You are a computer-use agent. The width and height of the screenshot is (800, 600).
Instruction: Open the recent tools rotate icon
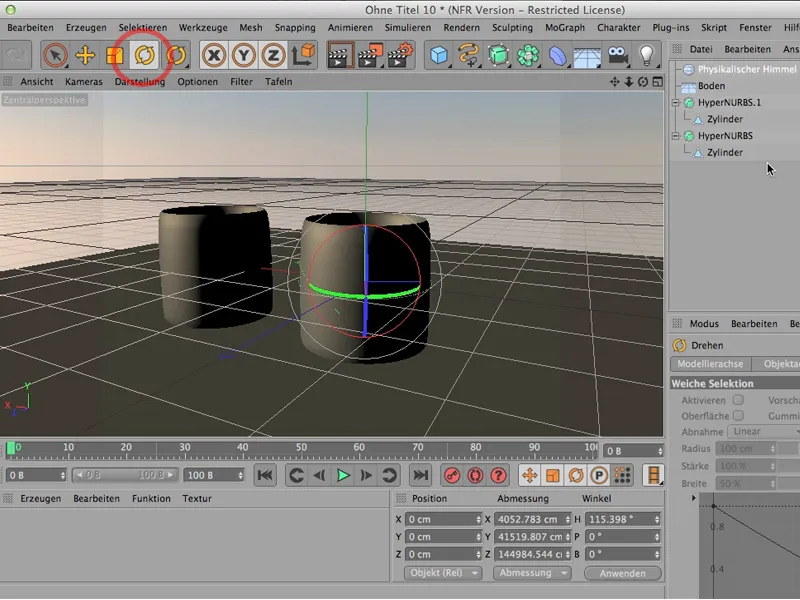[176, 55]
